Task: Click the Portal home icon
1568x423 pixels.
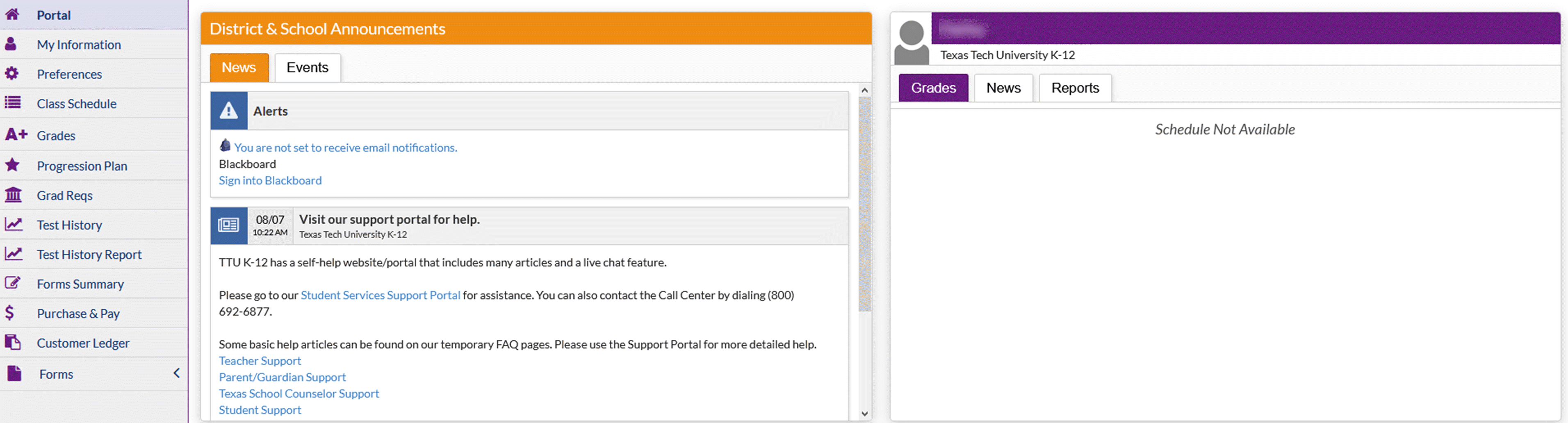Action: [12, 15]
